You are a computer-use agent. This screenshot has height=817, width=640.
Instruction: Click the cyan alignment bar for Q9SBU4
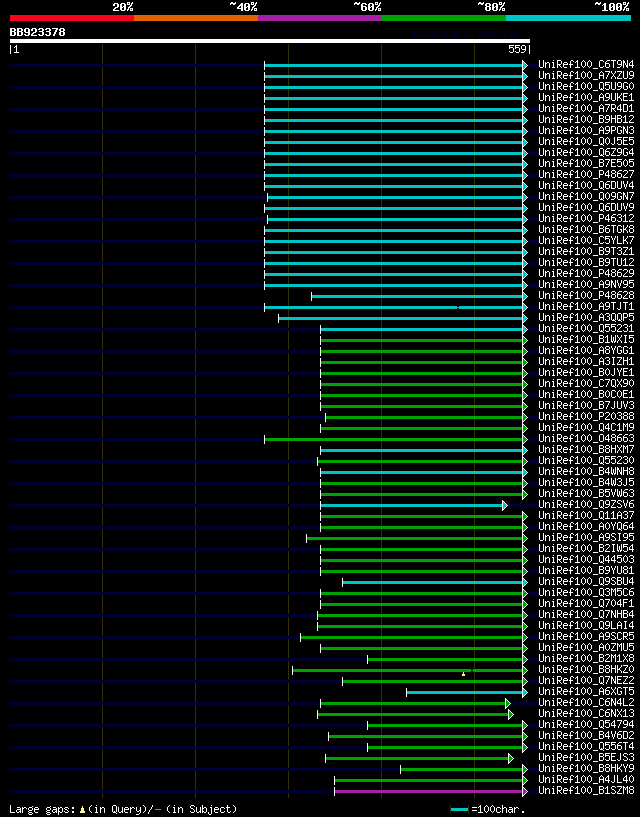[x=433, y=583]
